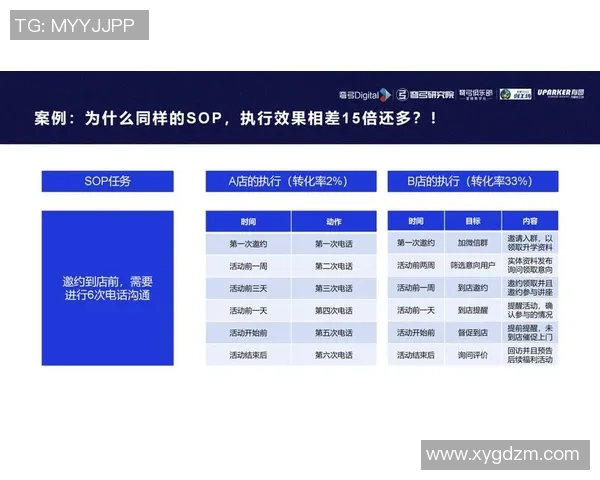This screenshot has width=600, height=480.
Task: Click the 时间 column header in A店 table
Action: 248,221
